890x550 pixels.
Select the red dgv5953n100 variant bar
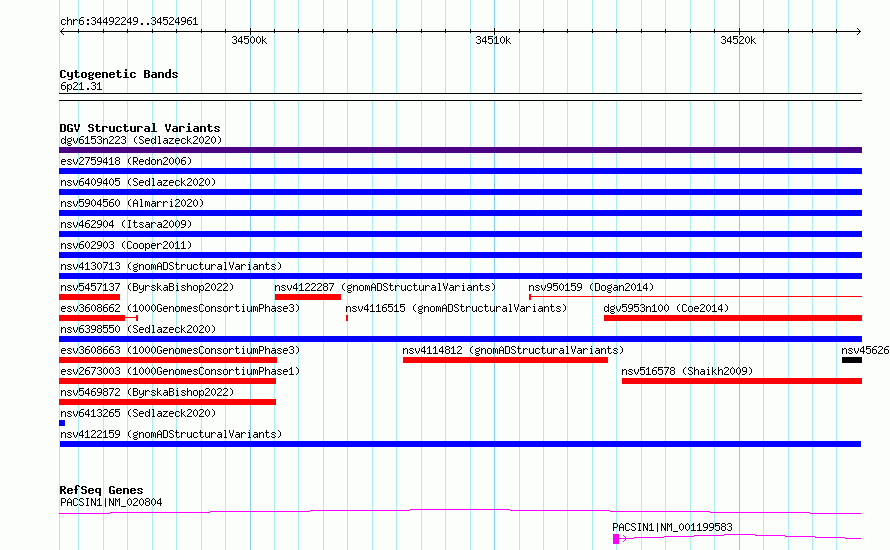(x=733, y=318)
